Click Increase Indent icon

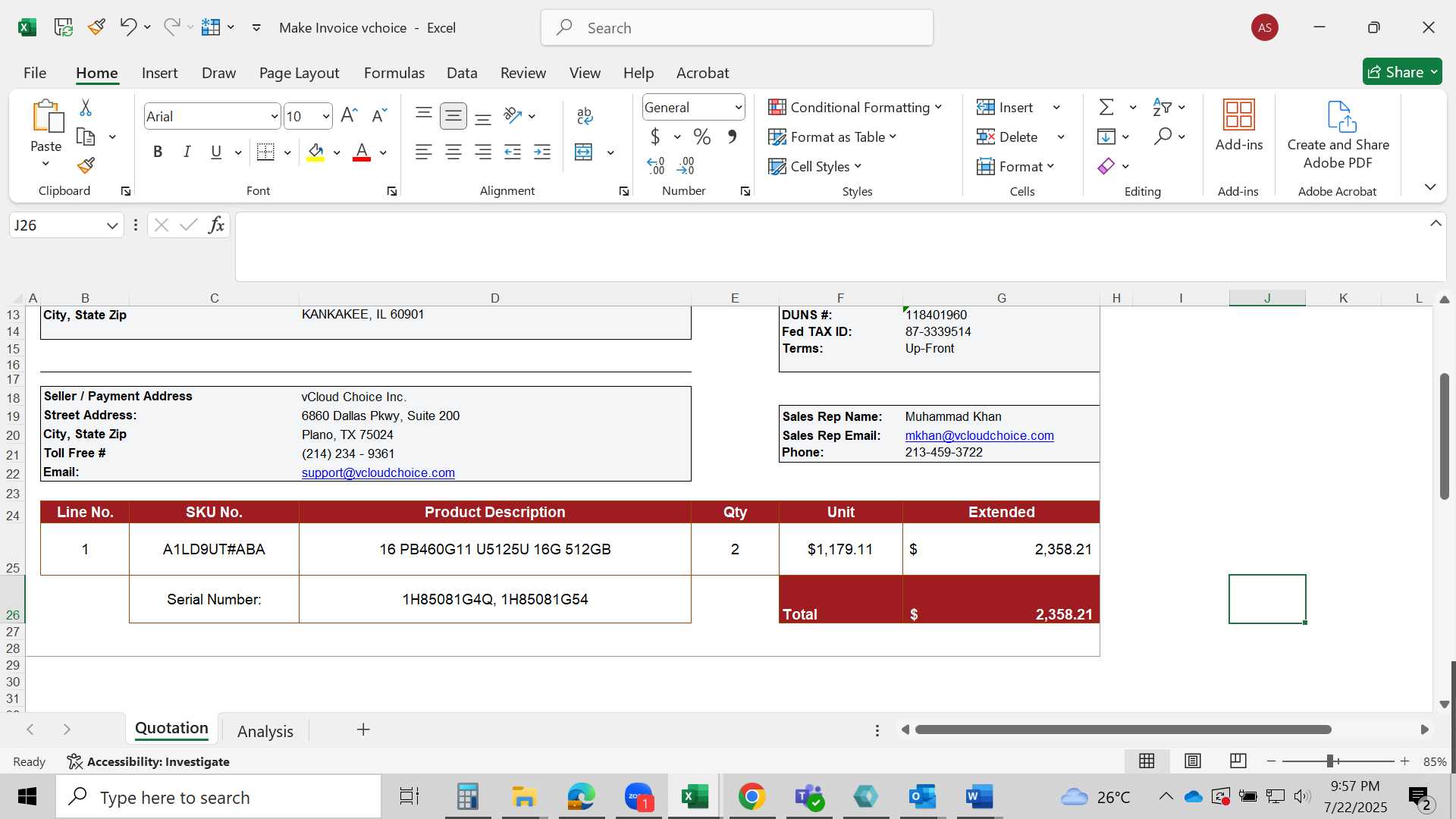(x=542, y=152)
